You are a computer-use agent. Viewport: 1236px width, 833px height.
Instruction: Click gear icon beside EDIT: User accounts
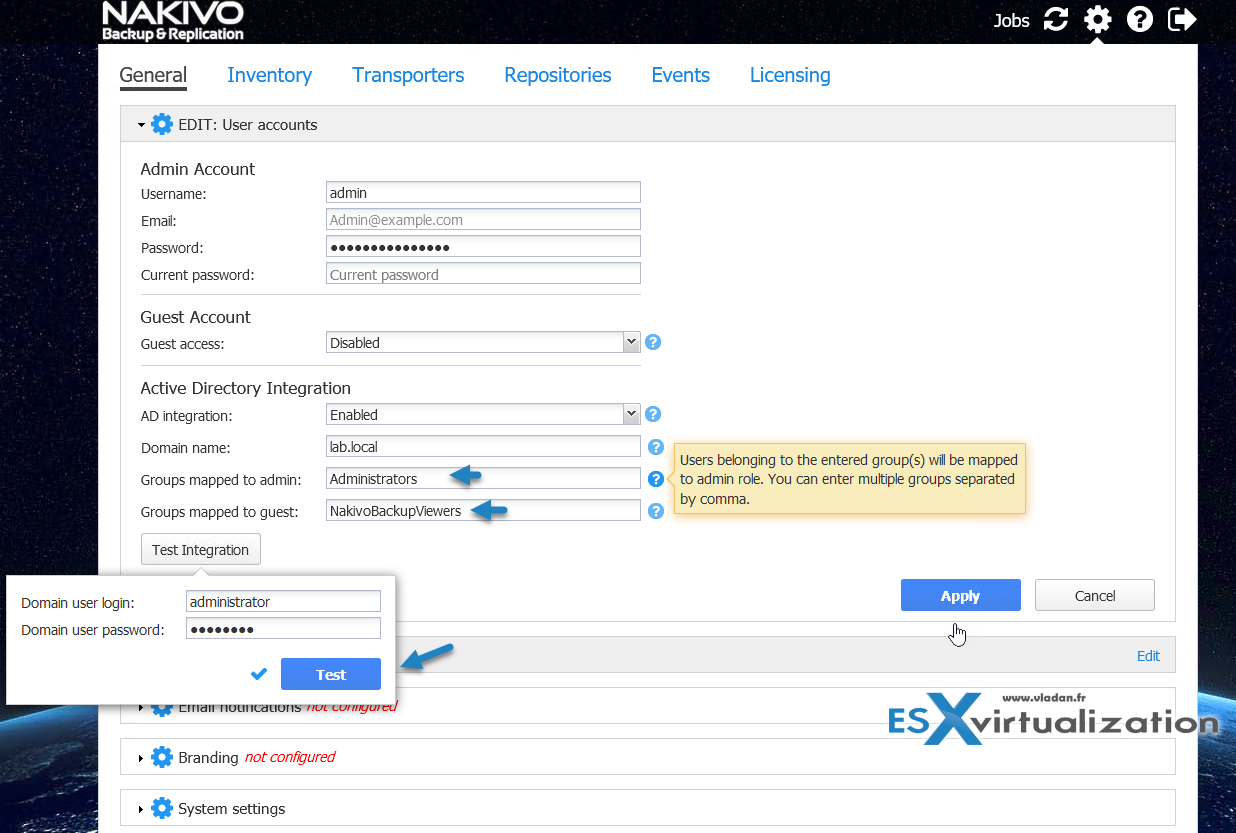coord(162,125)
